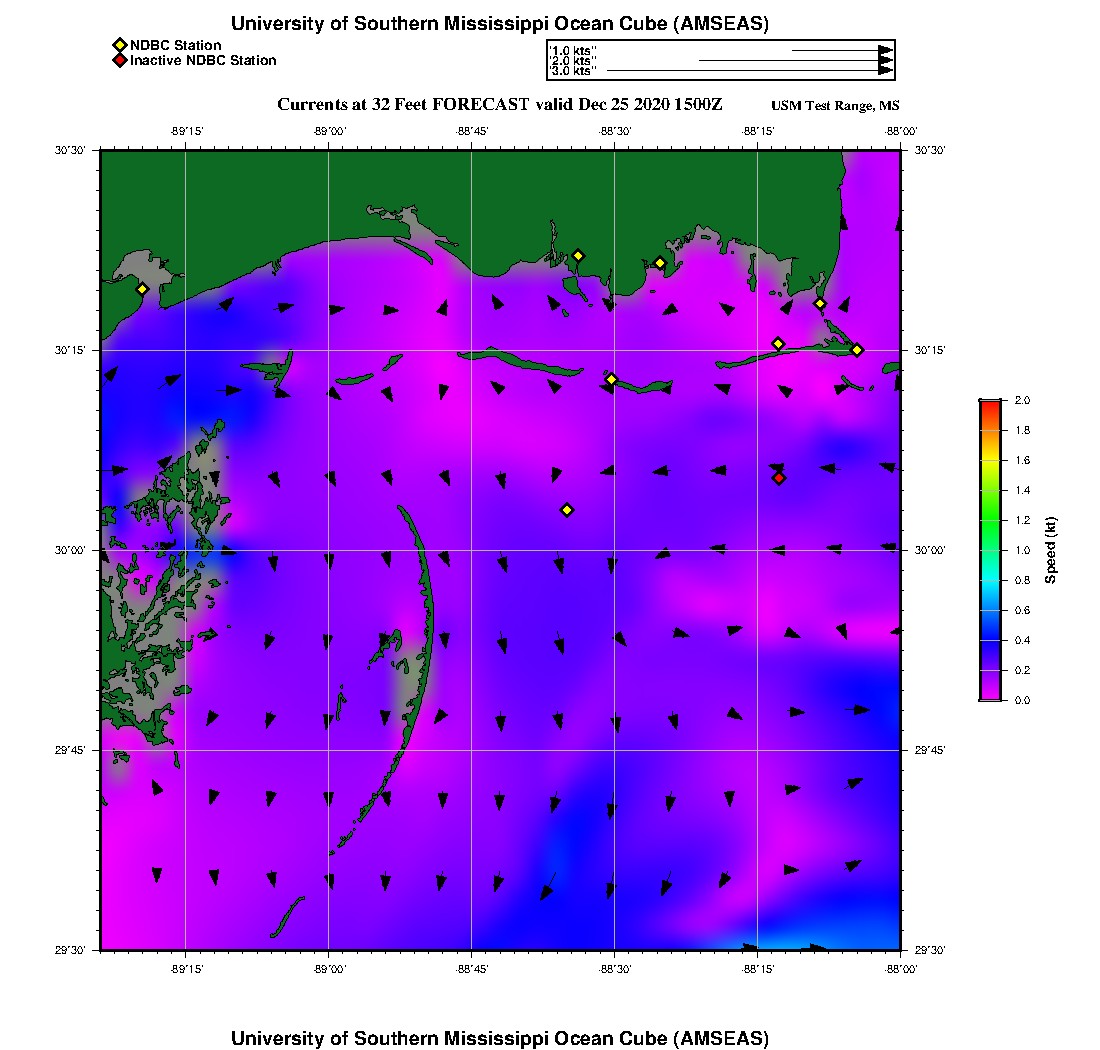
Task: Click the easternmost yellow station marker
Action: (x=857, y=349)
